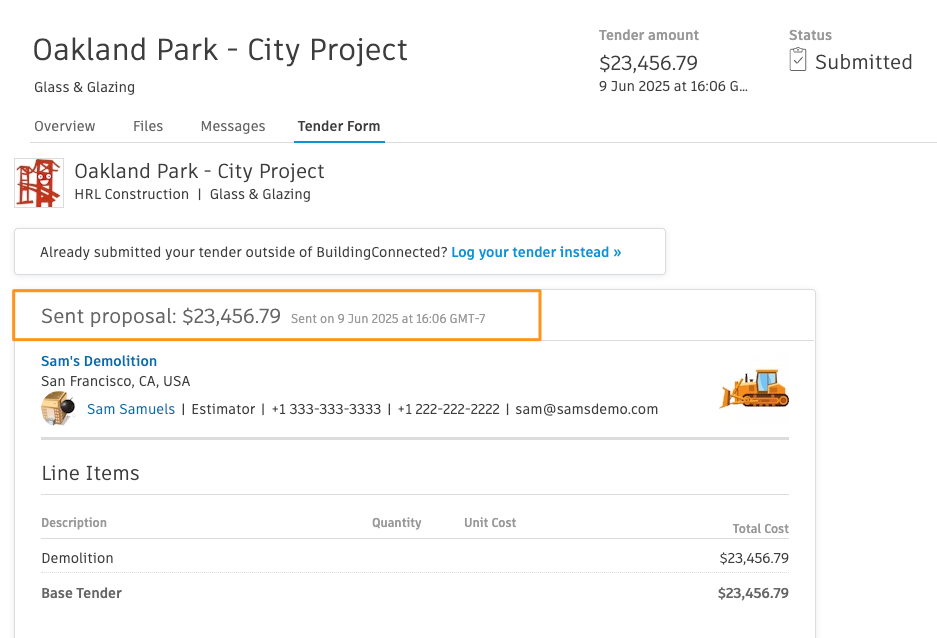Image resolution: width=937 pixels, height=638 pixels.
Task: Click the 'Tender amount' label
Action: click(x=649, y=35)
